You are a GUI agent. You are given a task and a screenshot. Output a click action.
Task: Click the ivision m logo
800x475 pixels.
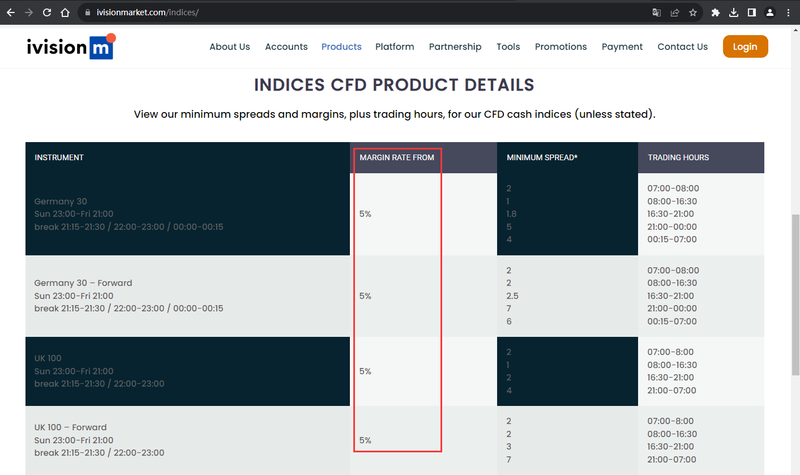(x=71, y=46)
